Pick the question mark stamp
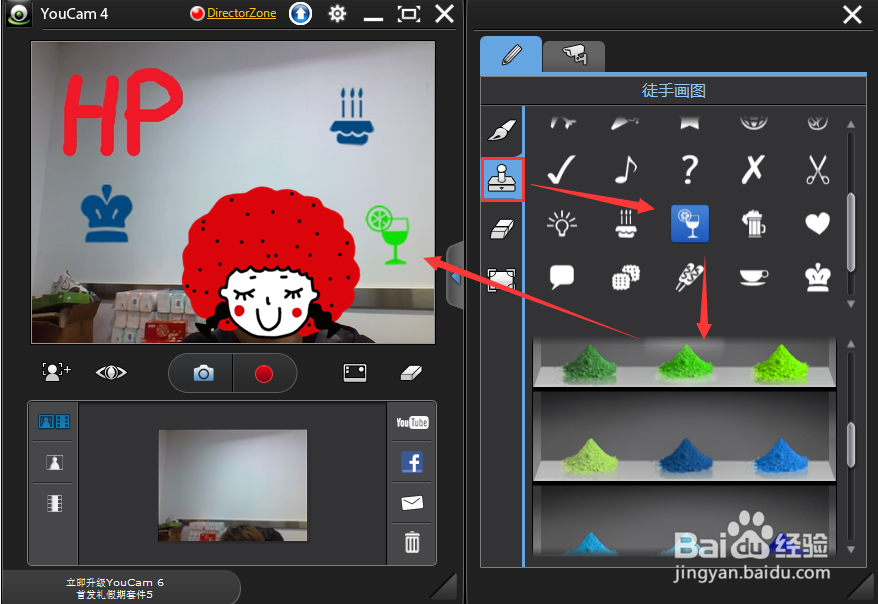Viewport: 878px width, 604px height. [690, 170]
